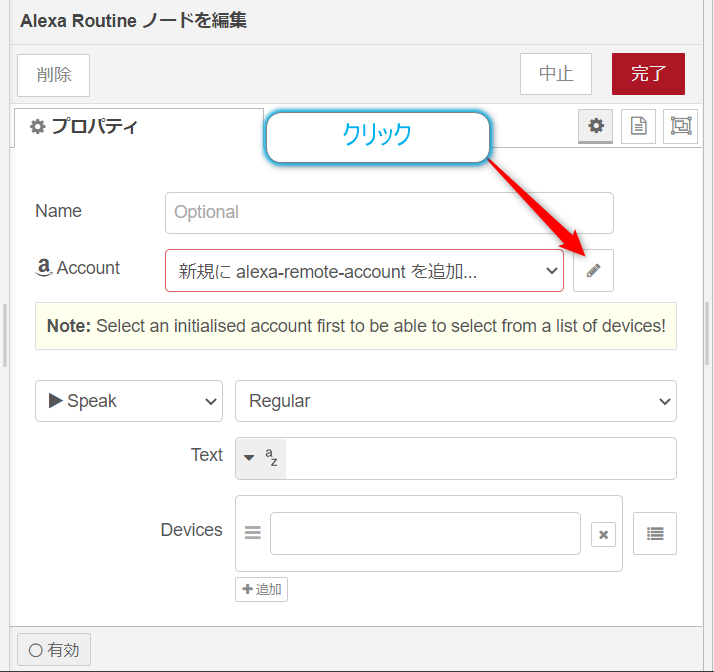The height and width of the screenshot is (672, 714).
Task: Add a device with the 追加 button
Action: [x=261, y=589]
